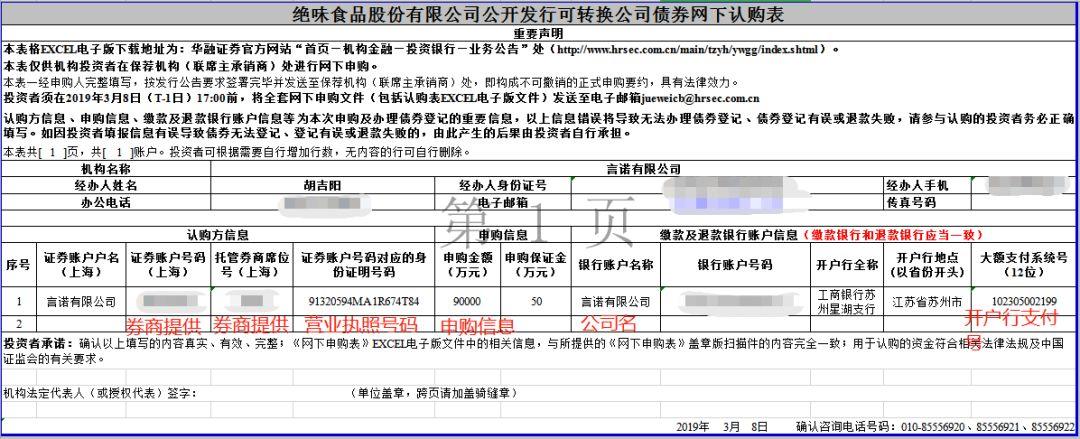Select the 申购金额（万元）header
1080x439 pixels.
click(468, 265)
